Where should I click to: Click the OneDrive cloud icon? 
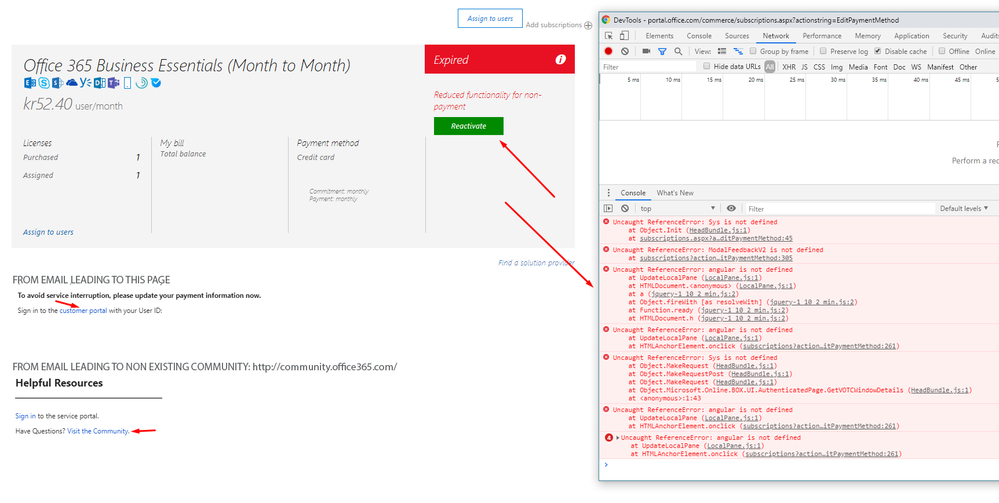[72, 83]
